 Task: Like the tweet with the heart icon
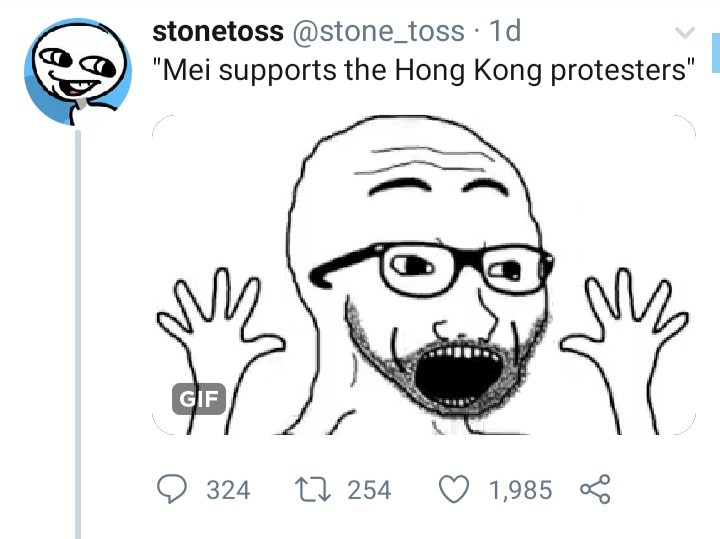point(454,489)
